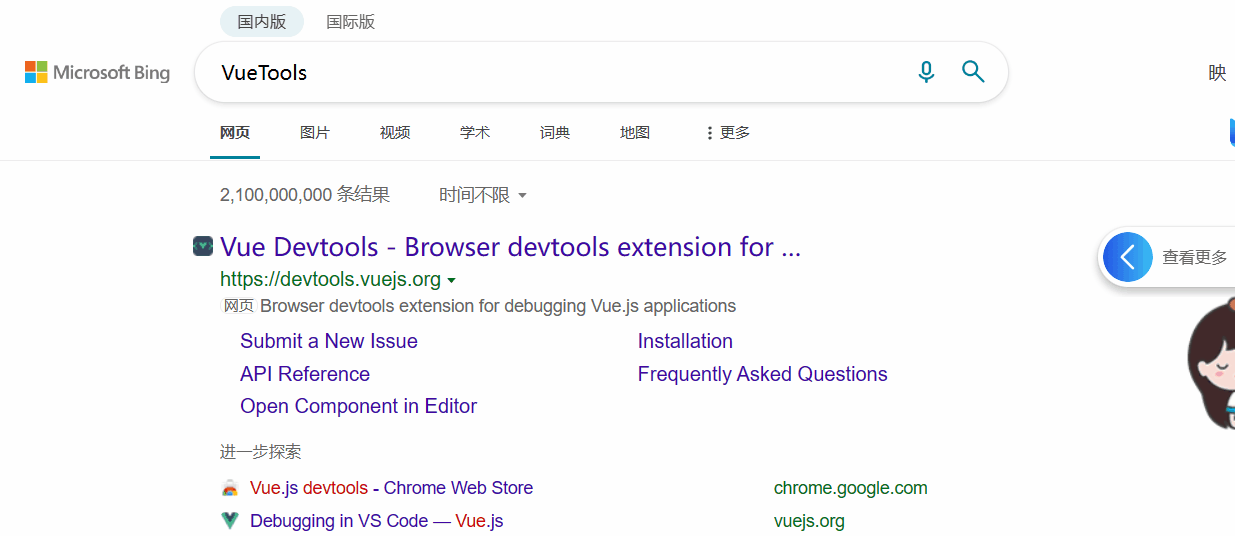
Task: Switch to 国际版 international version
Action: point(351,21)
